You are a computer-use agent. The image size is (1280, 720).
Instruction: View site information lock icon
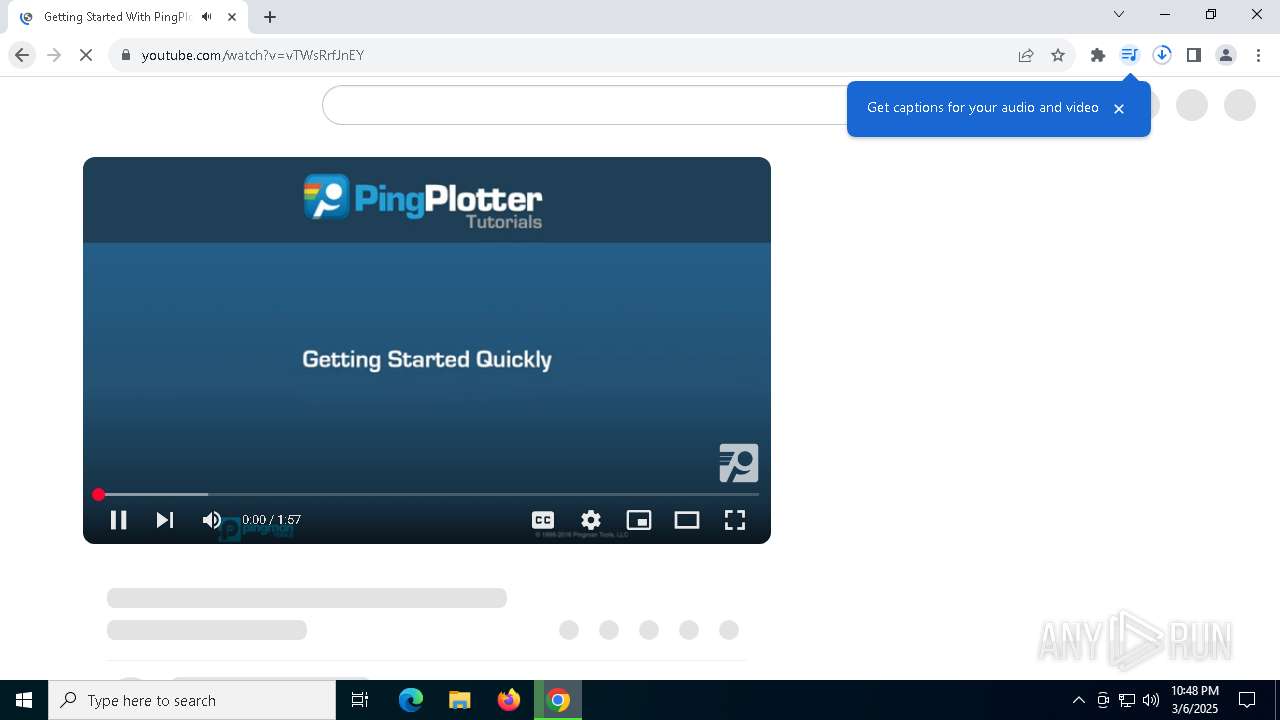[x=125, y=55]
